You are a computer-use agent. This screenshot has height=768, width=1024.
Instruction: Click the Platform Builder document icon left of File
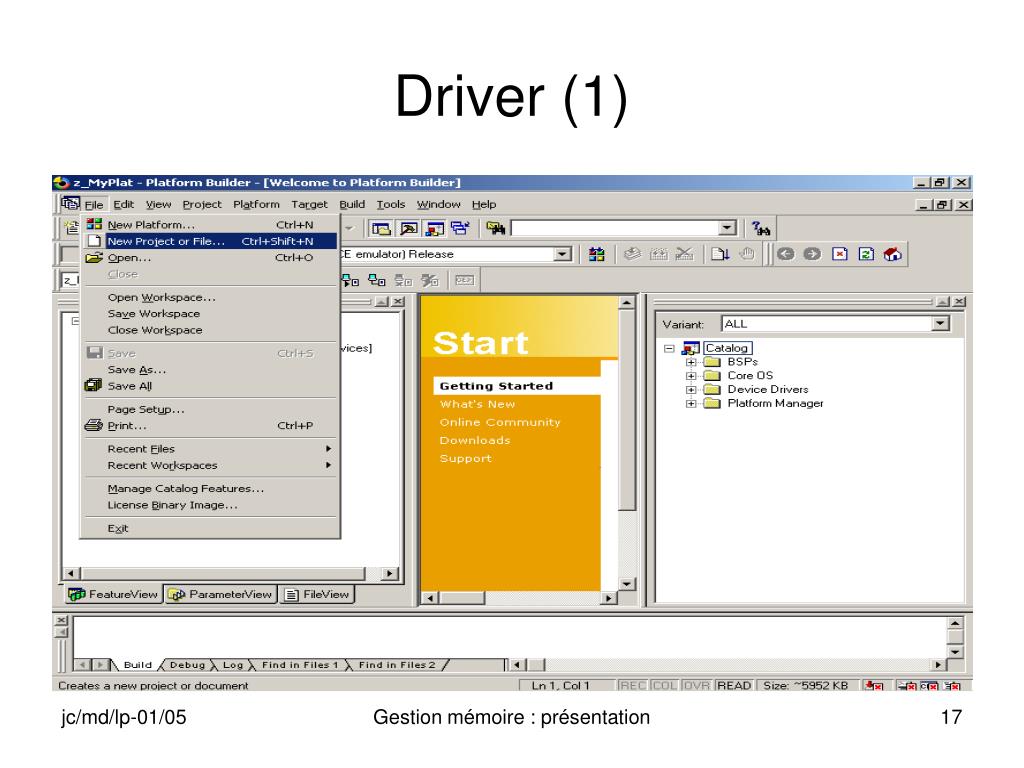(x=71, y=204)
